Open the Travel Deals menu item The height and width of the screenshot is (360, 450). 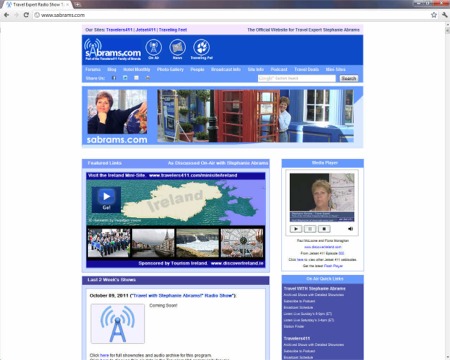pos(307,69)
